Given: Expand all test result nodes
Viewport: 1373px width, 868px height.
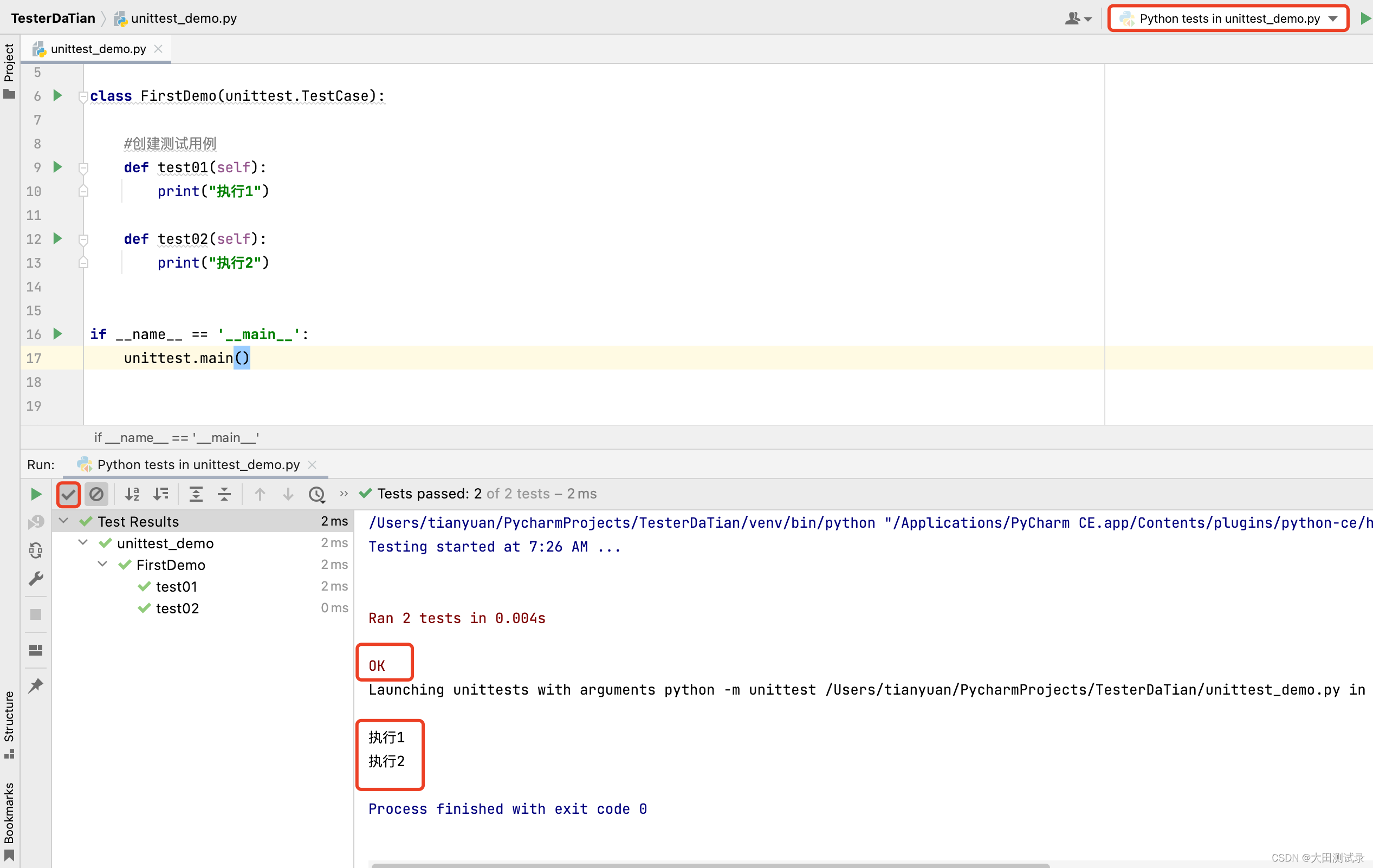Looking at the screenshot, I should pos(196,494).
